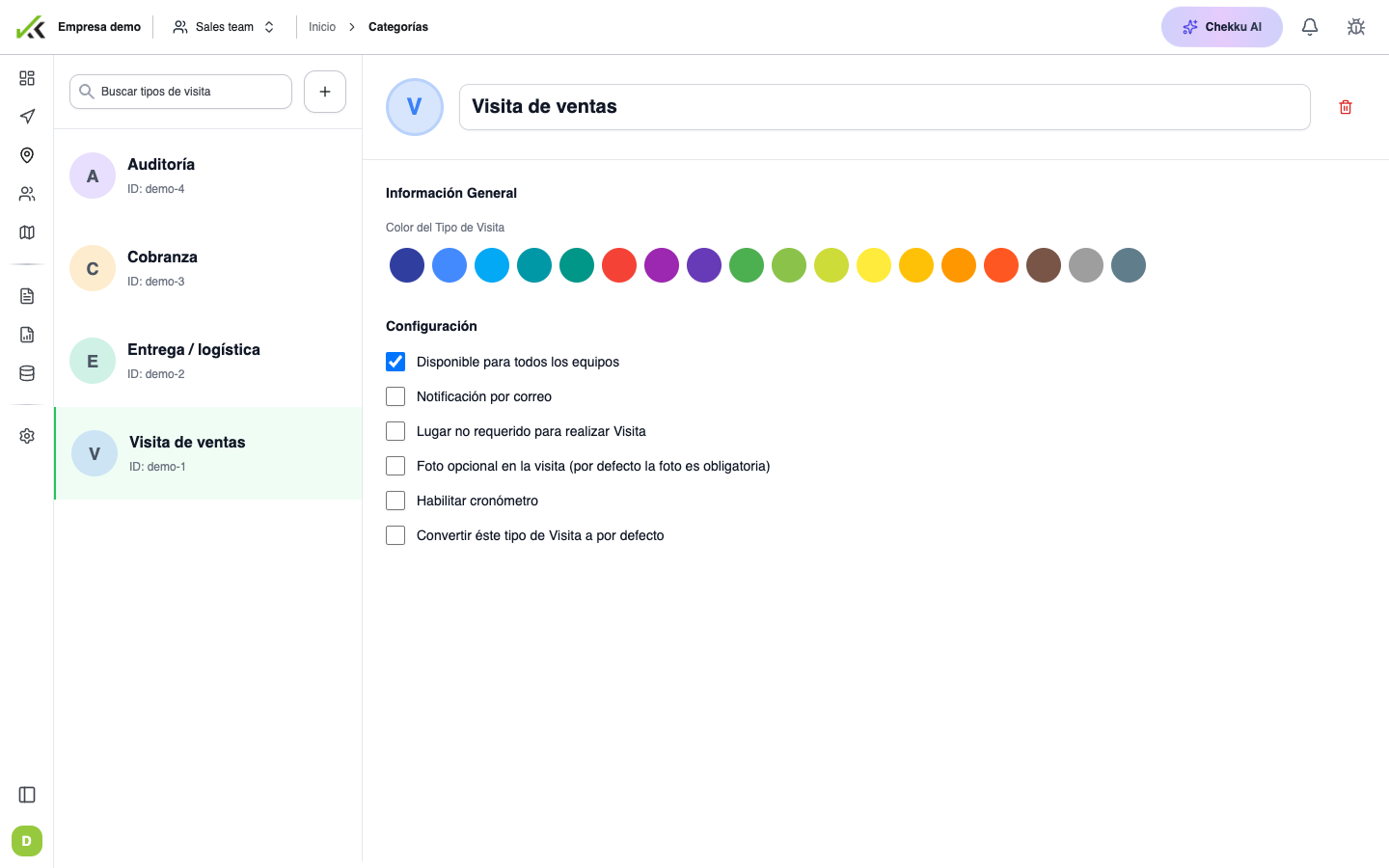Click the C avatar of Cobranza
This screenshot has height=868, width=1389.
(93, 268)
